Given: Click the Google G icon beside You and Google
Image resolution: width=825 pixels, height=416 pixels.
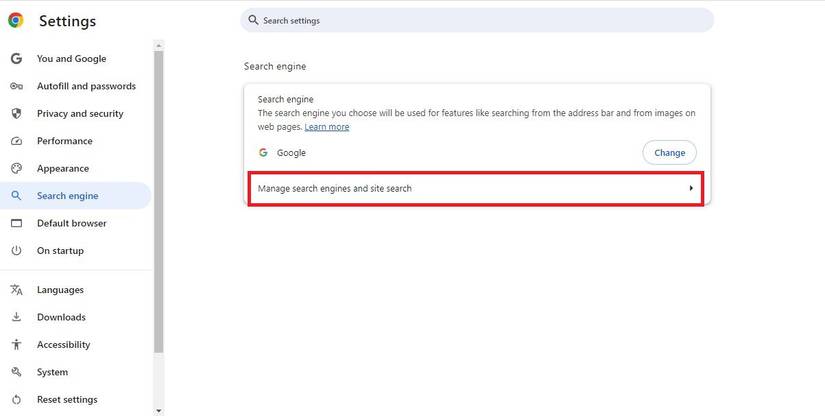Looking at the screenshot, I should 16,59.
